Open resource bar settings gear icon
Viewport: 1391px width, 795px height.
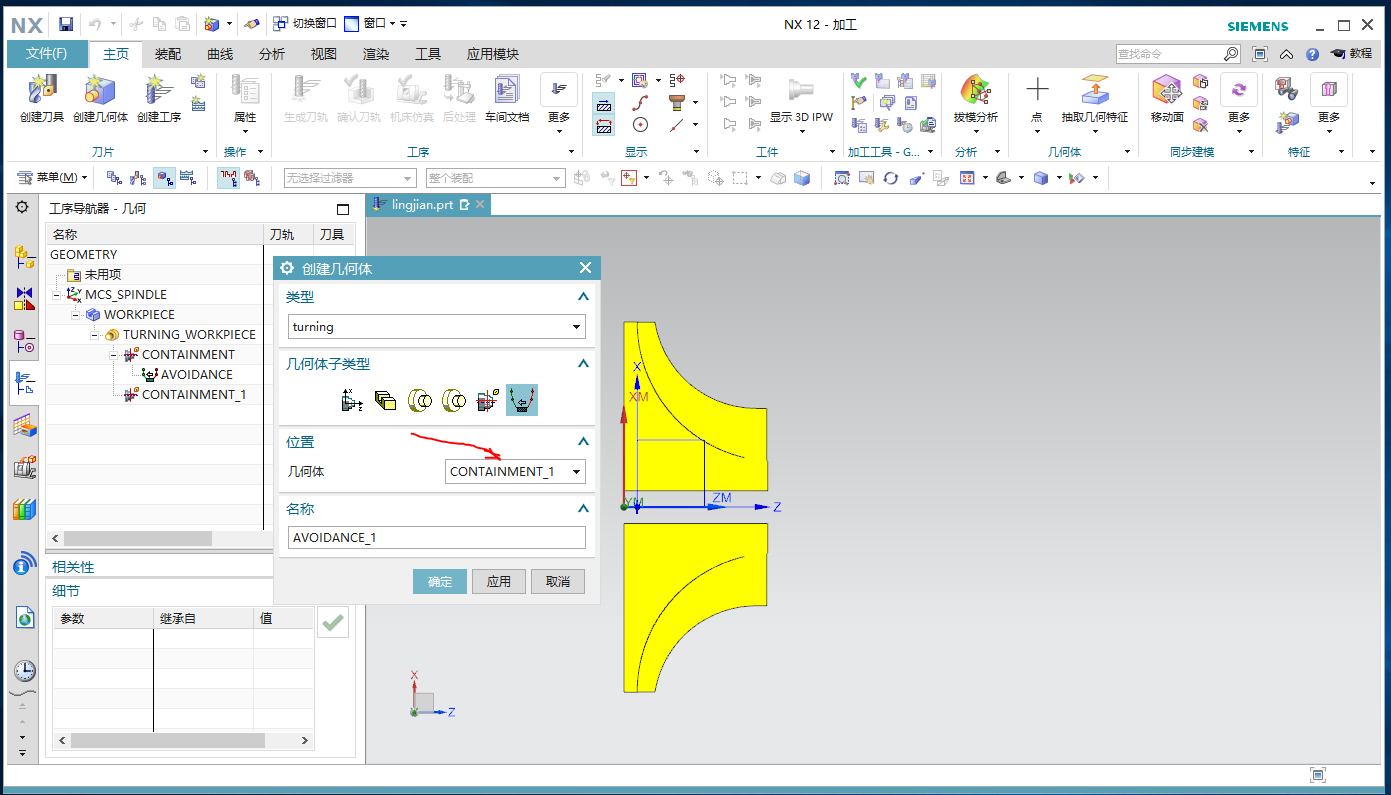point(23,206)
